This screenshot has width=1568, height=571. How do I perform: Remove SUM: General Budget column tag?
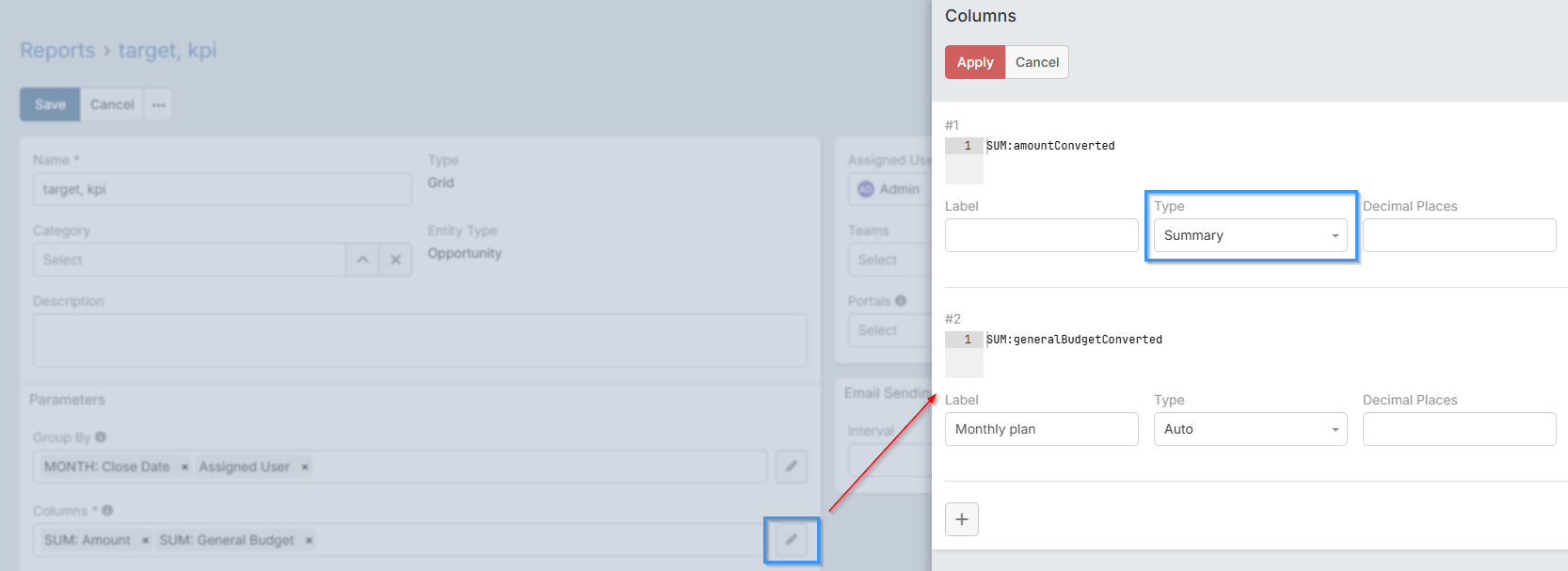click(x=309, y=541)
